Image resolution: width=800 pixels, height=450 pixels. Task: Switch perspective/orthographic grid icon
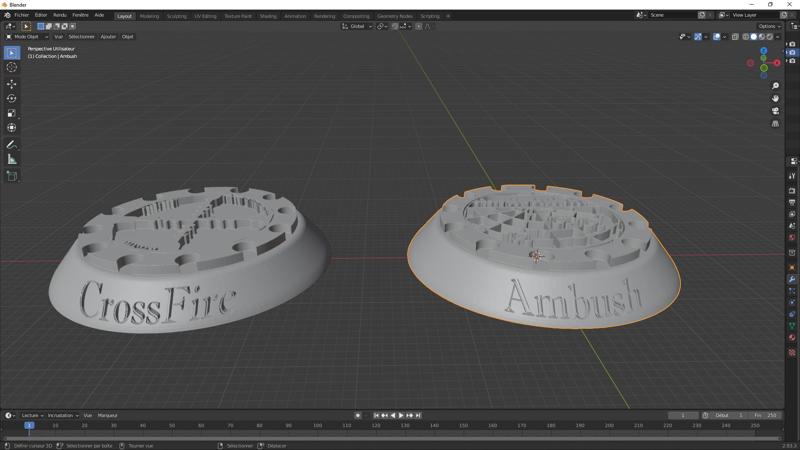click(775, 124)
